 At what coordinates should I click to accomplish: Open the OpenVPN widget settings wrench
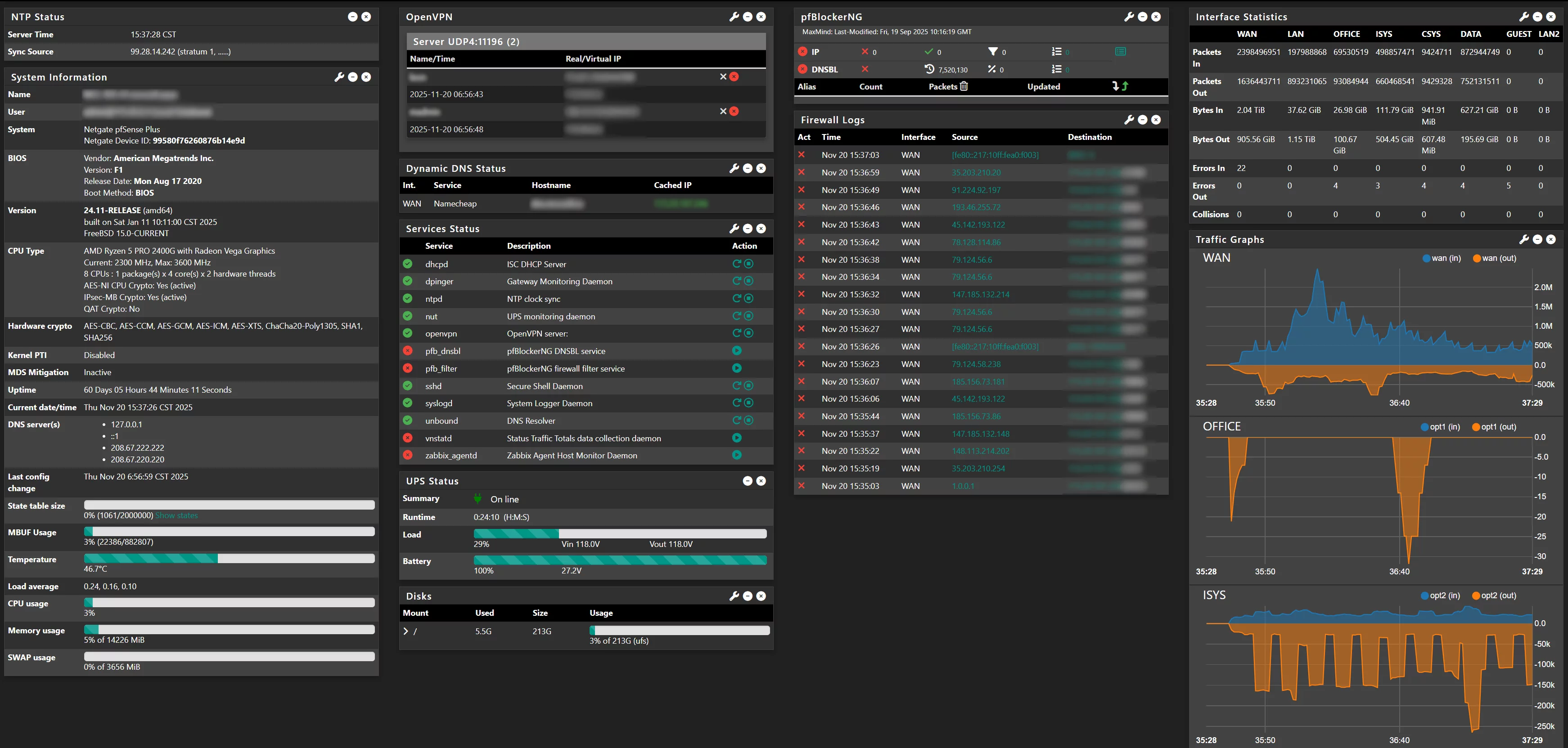[734, 17]
